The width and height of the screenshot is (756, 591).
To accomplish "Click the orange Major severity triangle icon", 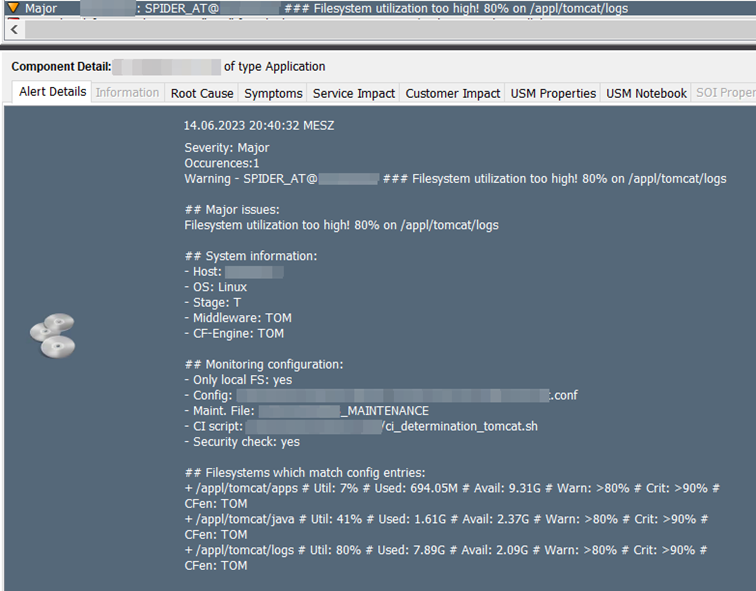I will point(14,8).
